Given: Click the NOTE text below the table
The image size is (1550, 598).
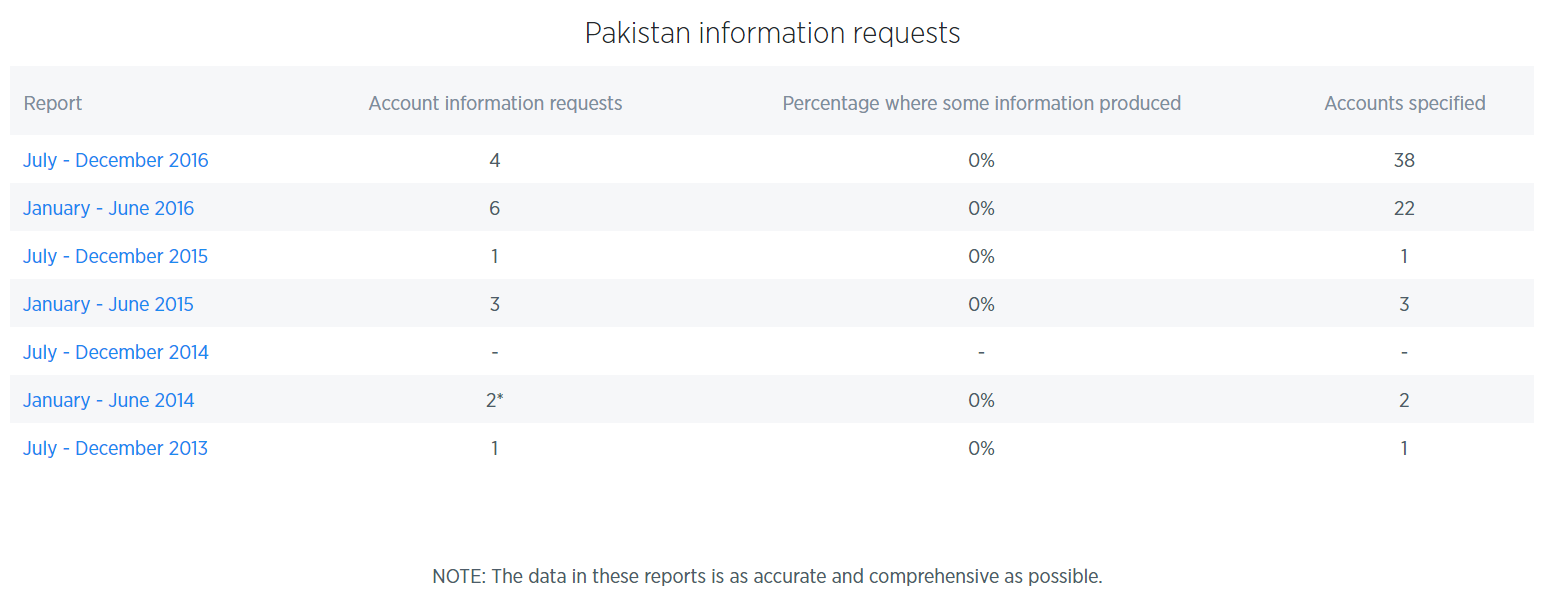Looking at the screenshot, I should 767,576.
